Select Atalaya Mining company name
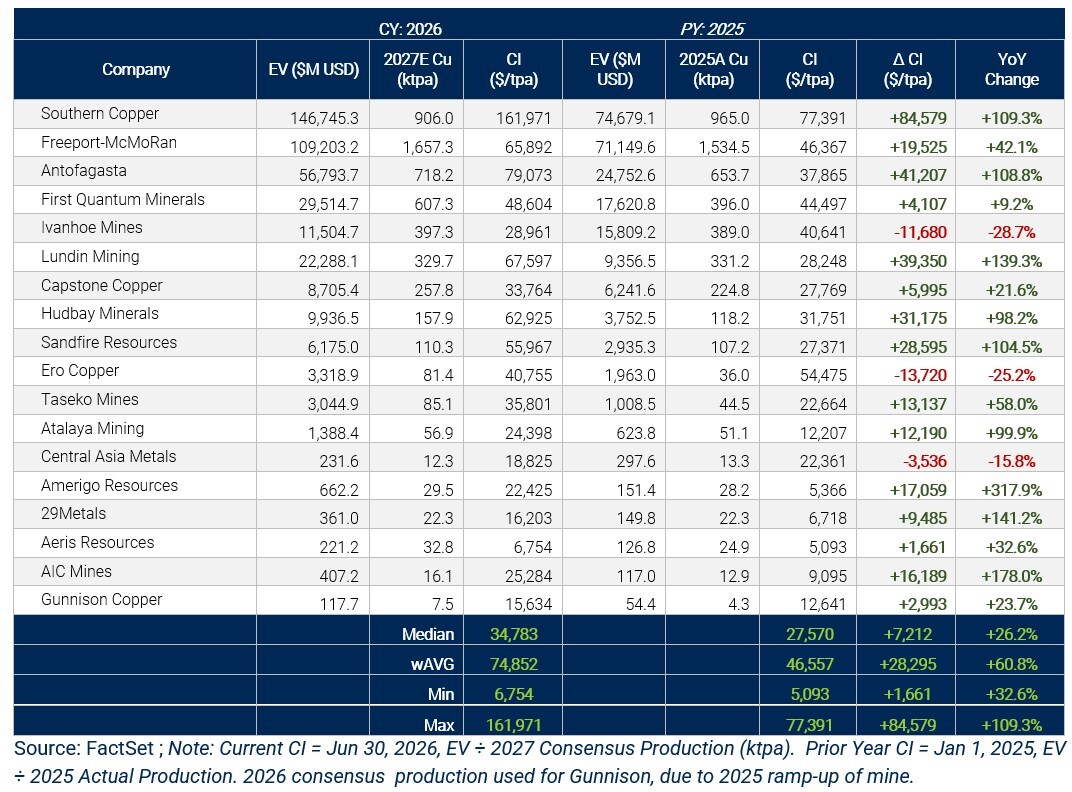 (x=92, y=428)
